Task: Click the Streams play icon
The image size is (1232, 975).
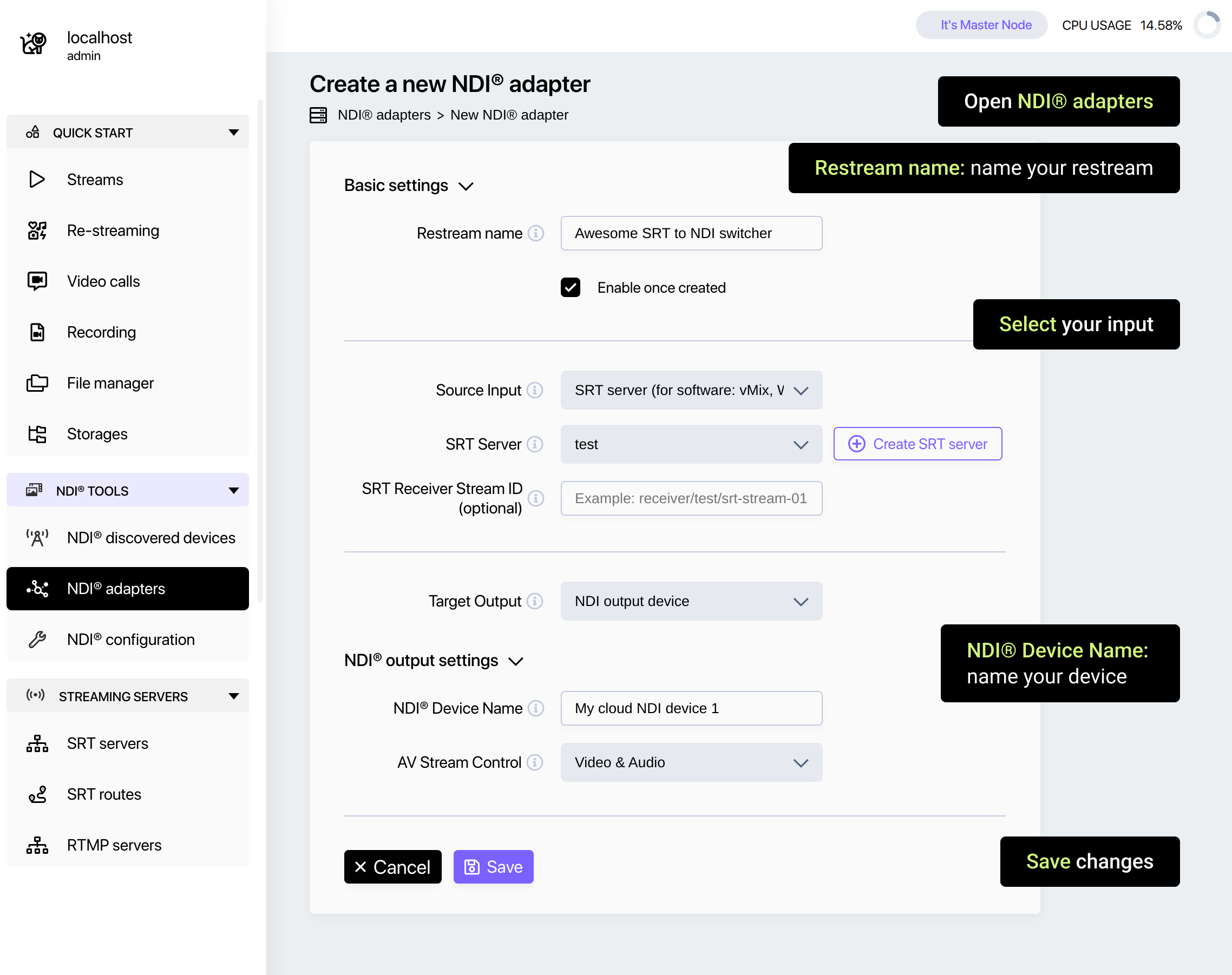Action: [37, 179]
